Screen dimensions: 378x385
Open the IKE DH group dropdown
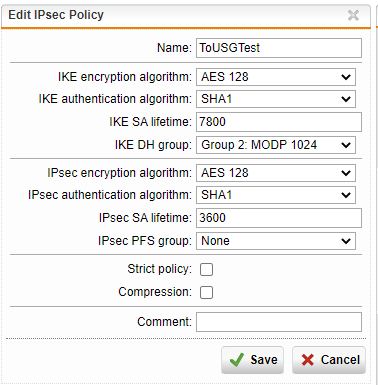(276, 145)
